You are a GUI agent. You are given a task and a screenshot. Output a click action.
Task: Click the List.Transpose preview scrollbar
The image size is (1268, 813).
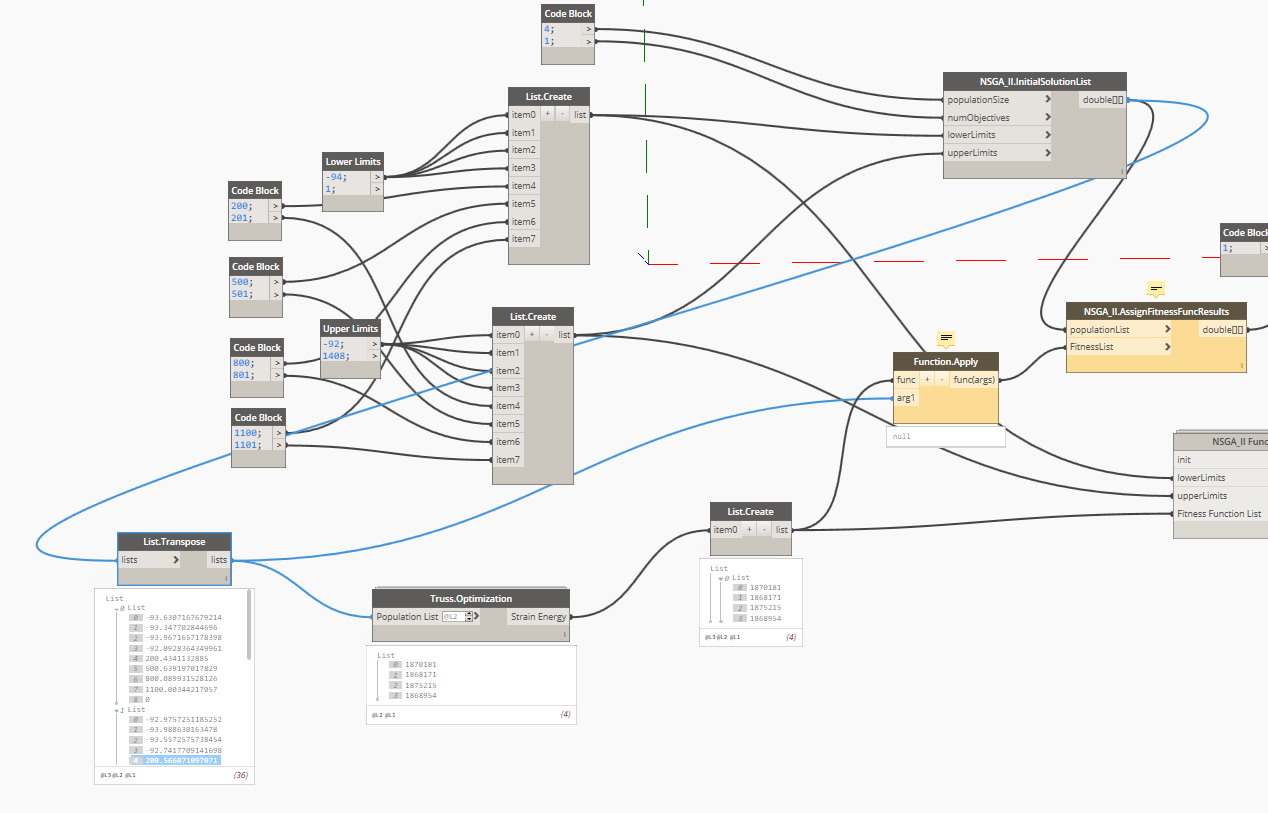coord(249,625)
